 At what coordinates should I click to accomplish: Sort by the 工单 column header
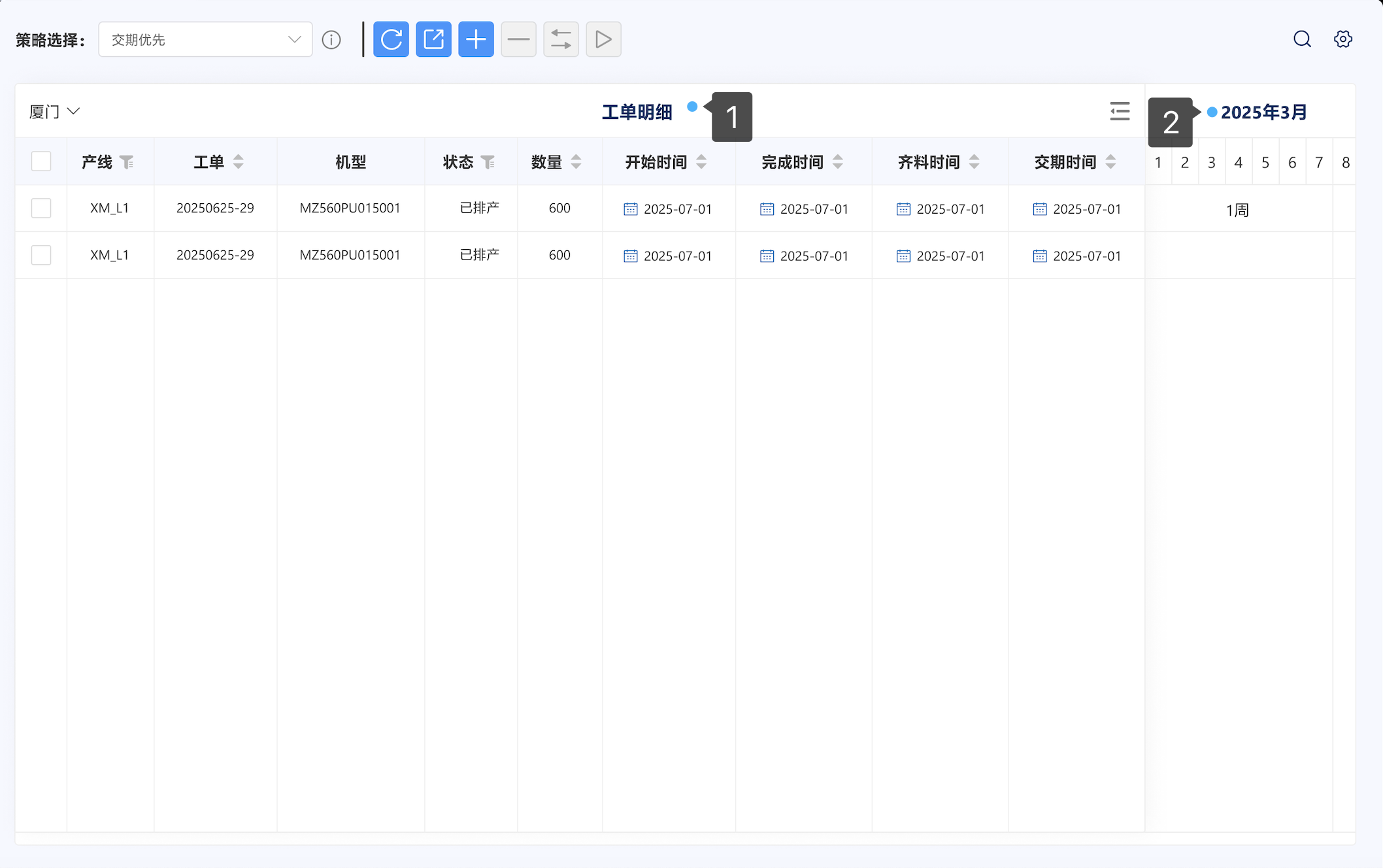pyautogui.click(x=239, y=162)
